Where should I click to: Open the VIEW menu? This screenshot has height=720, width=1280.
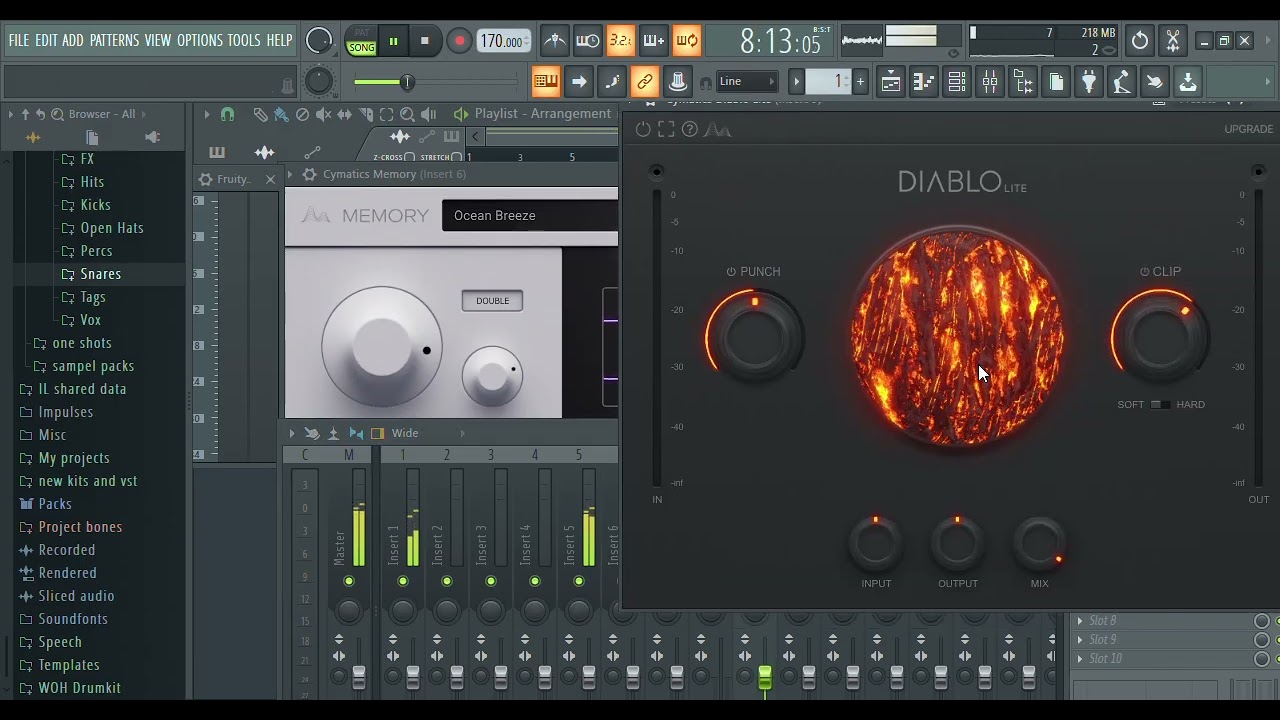158,40
